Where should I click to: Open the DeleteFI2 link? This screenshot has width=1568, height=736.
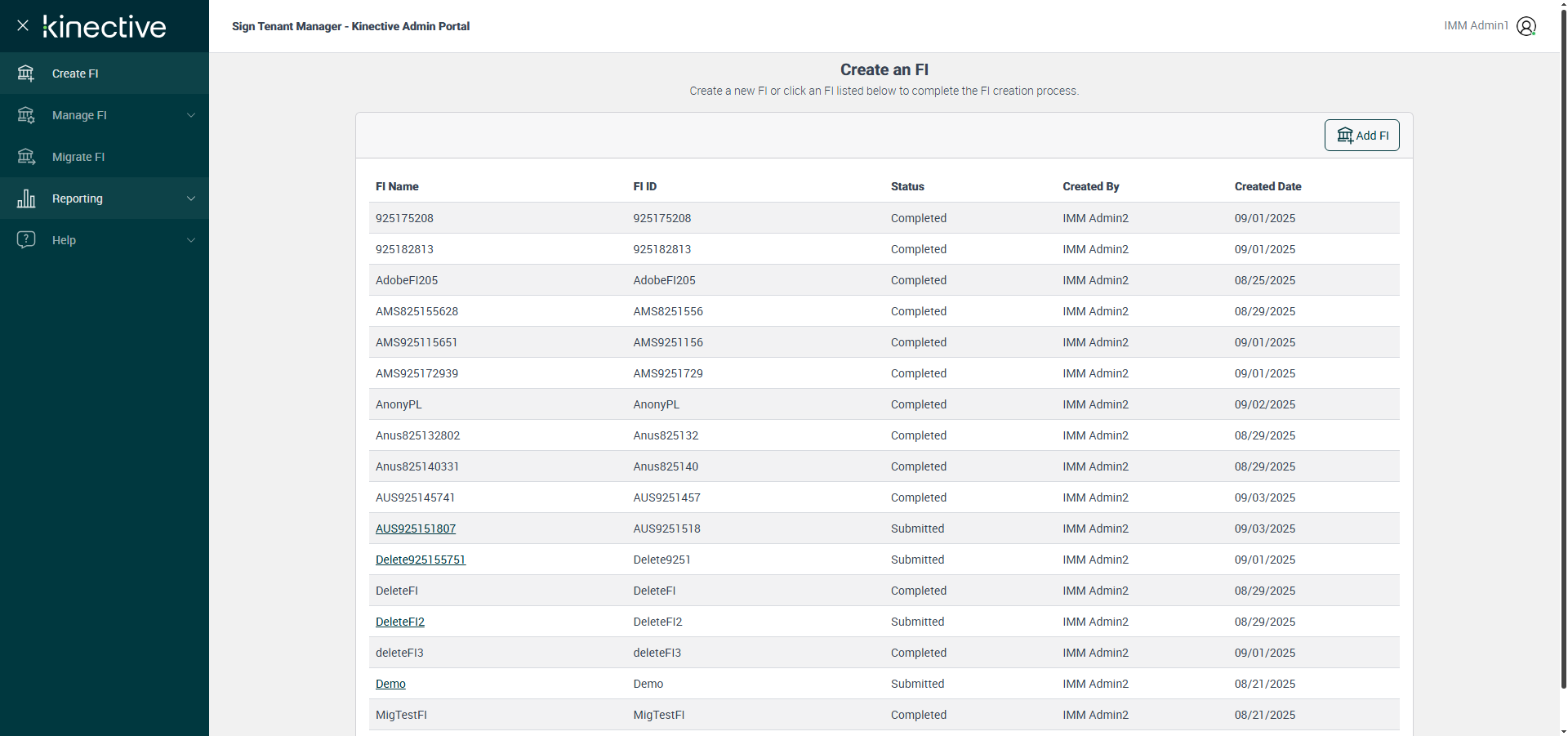399,622
